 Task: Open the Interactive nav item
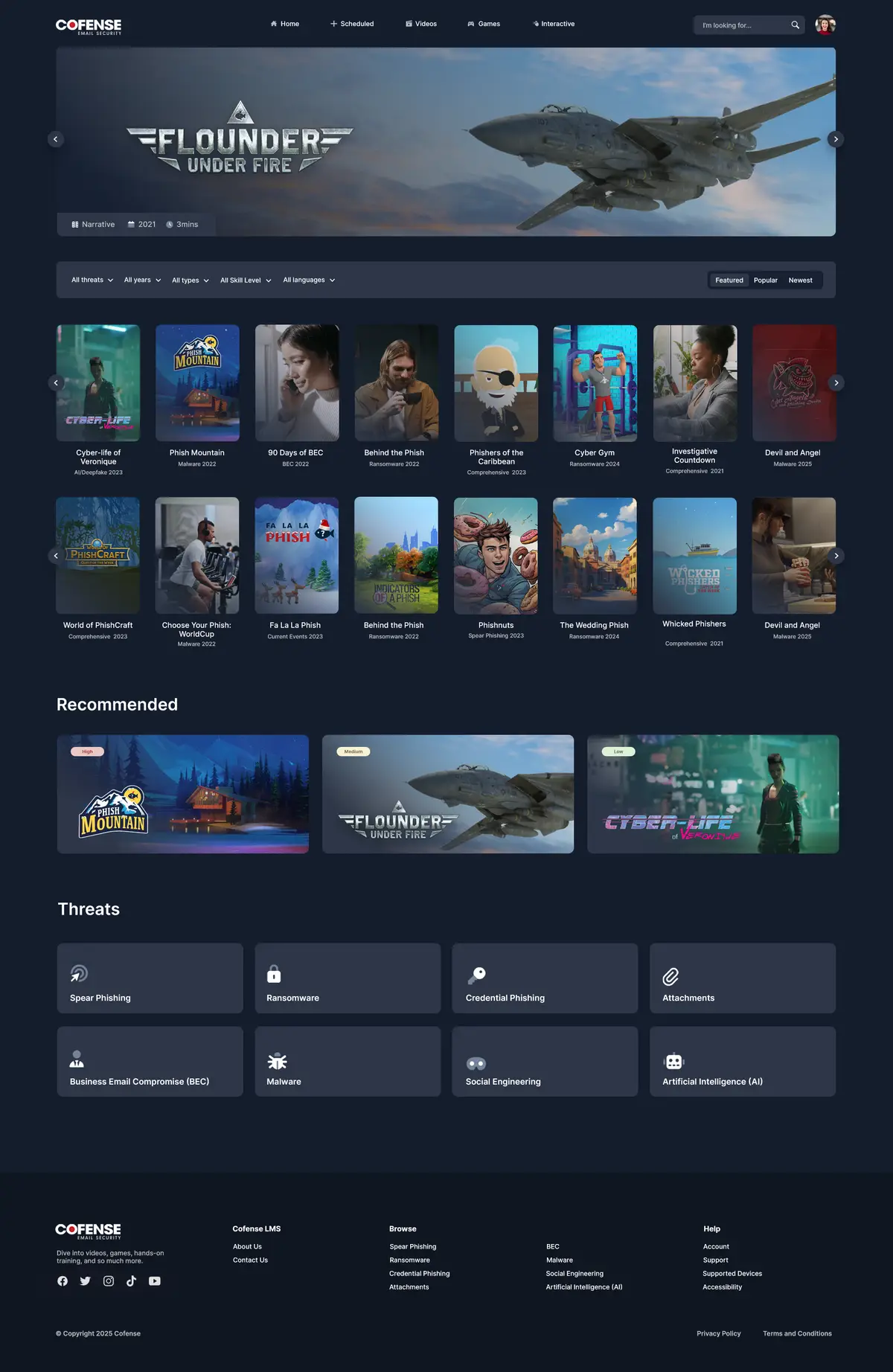[554, 24]
